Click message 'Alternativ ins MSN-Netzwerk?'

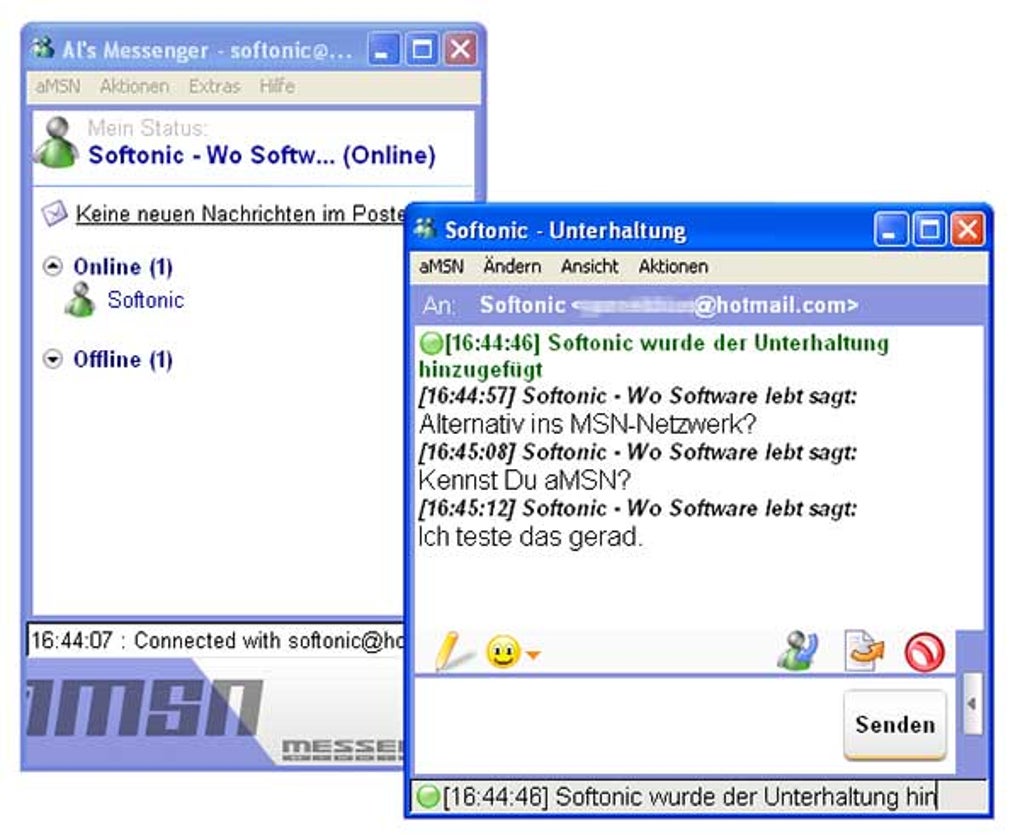click(x=587, y=424)
